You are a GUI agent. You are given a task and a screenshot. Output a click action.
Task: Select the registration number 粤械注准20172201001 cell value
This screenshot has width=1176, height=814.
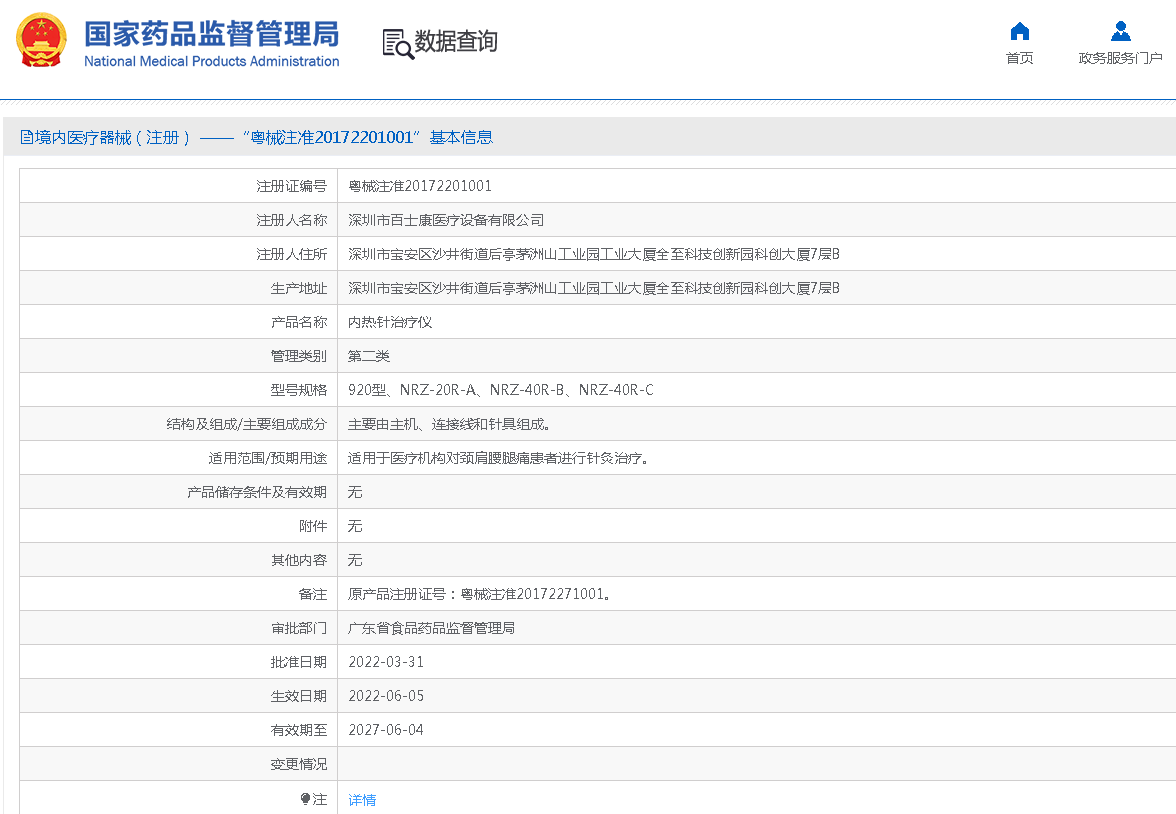click(x=419, y=186)
